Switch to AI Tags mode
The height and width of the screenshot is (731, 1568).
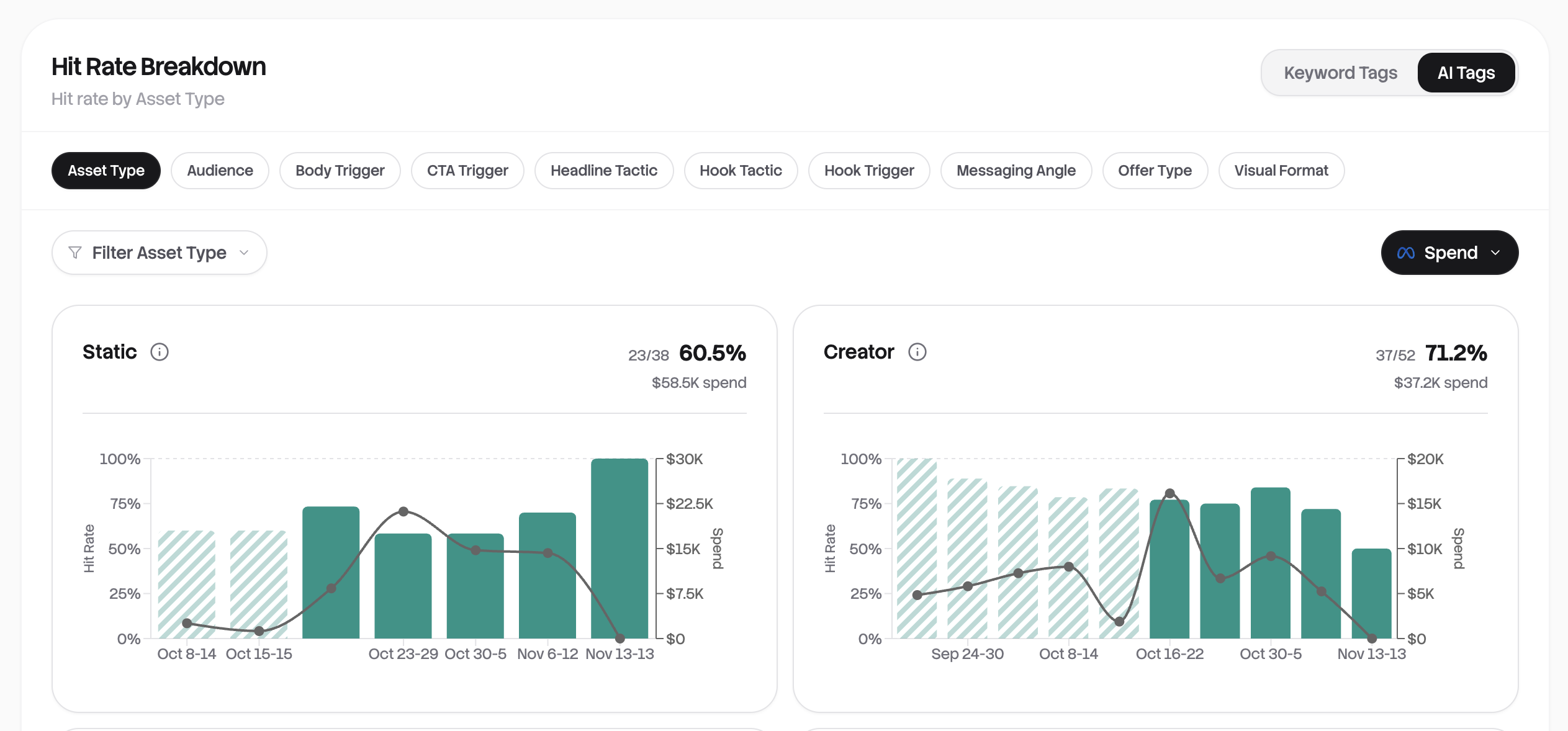[1466, 73]
